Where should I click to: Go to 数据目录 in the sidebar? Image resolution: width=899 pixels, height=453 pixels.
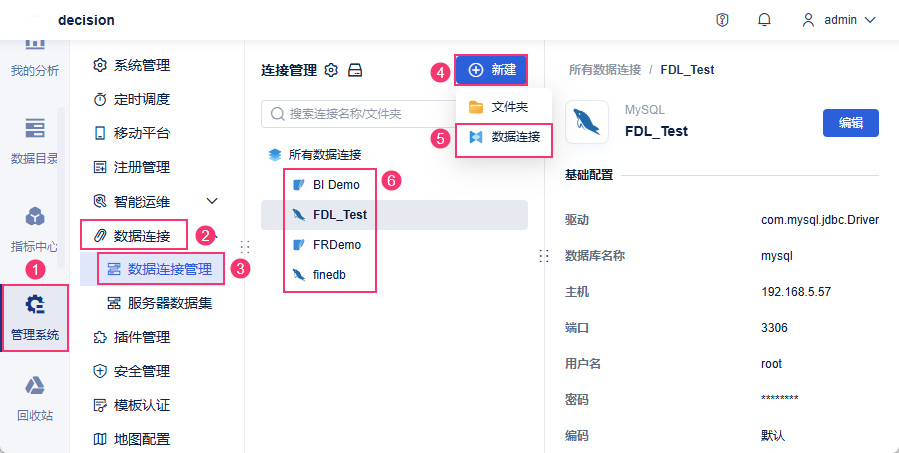[35, 140]
